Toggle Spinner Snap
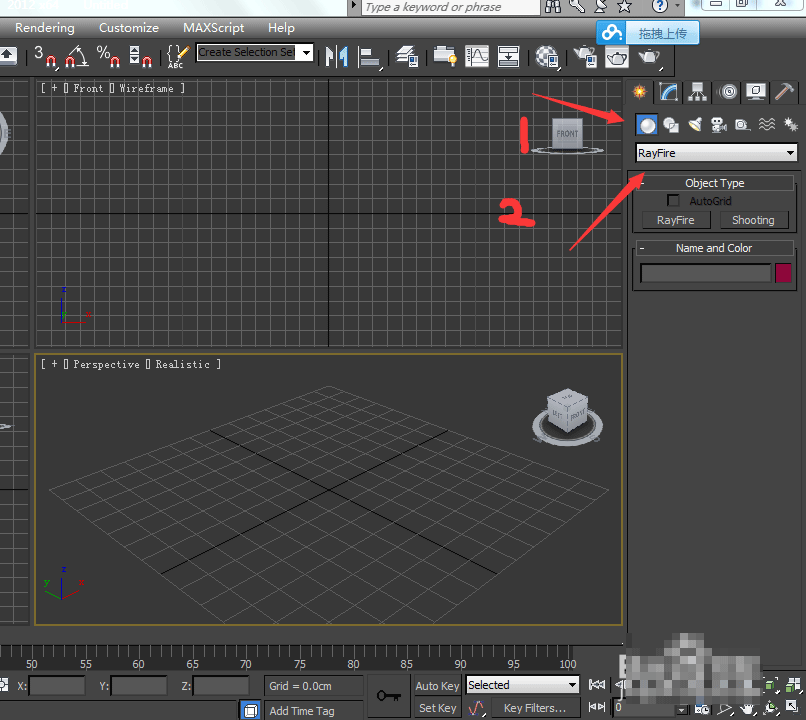 [140, 56]
